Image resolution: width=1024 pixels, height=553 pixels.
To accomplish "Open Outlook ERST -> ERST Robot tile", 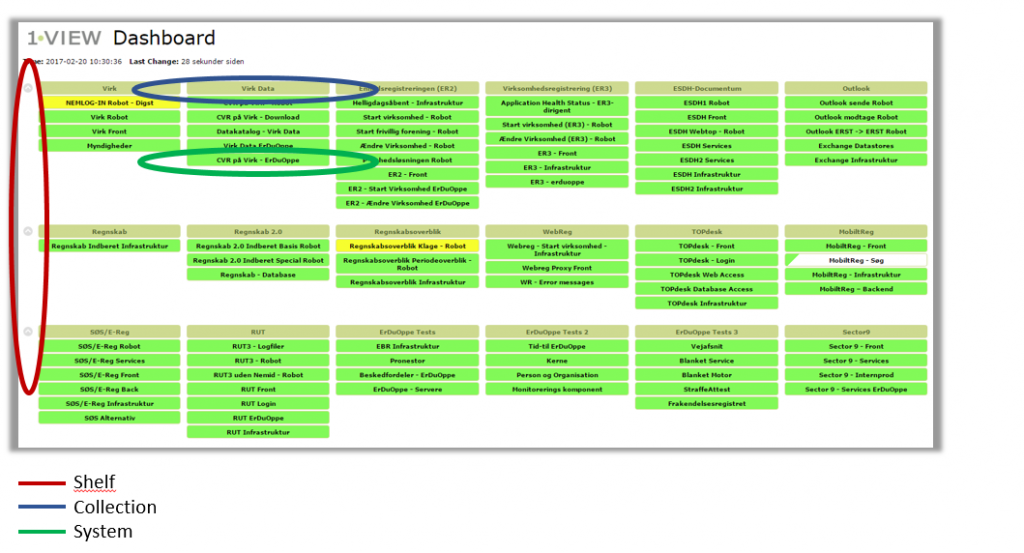I will point(856,131).
